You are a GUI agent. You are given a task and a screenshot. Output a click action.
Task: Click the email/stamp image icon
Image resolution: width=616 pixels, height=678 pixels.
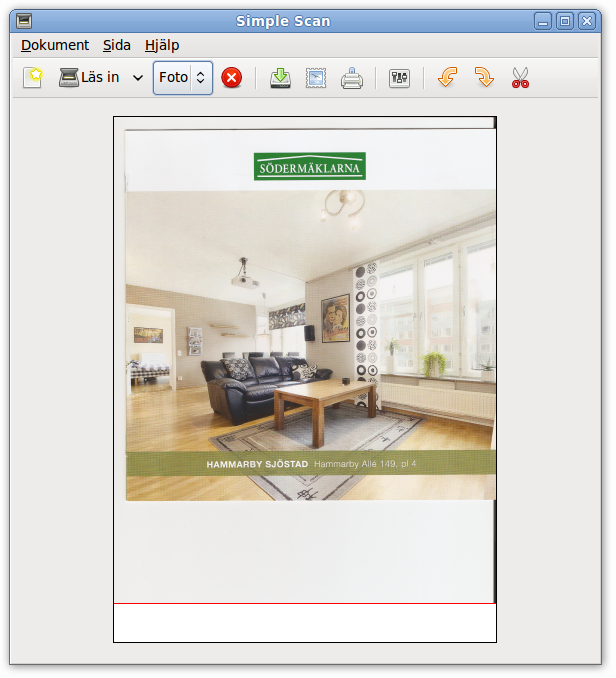pyautogui.click(x=316, y=78)
